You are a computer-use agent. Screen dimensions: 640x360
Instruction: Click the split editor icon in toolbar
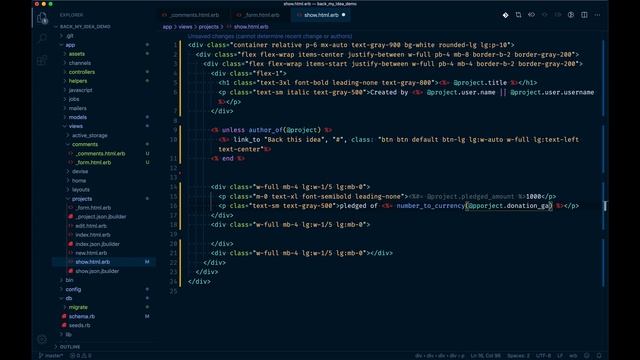(x=584, y=15)
